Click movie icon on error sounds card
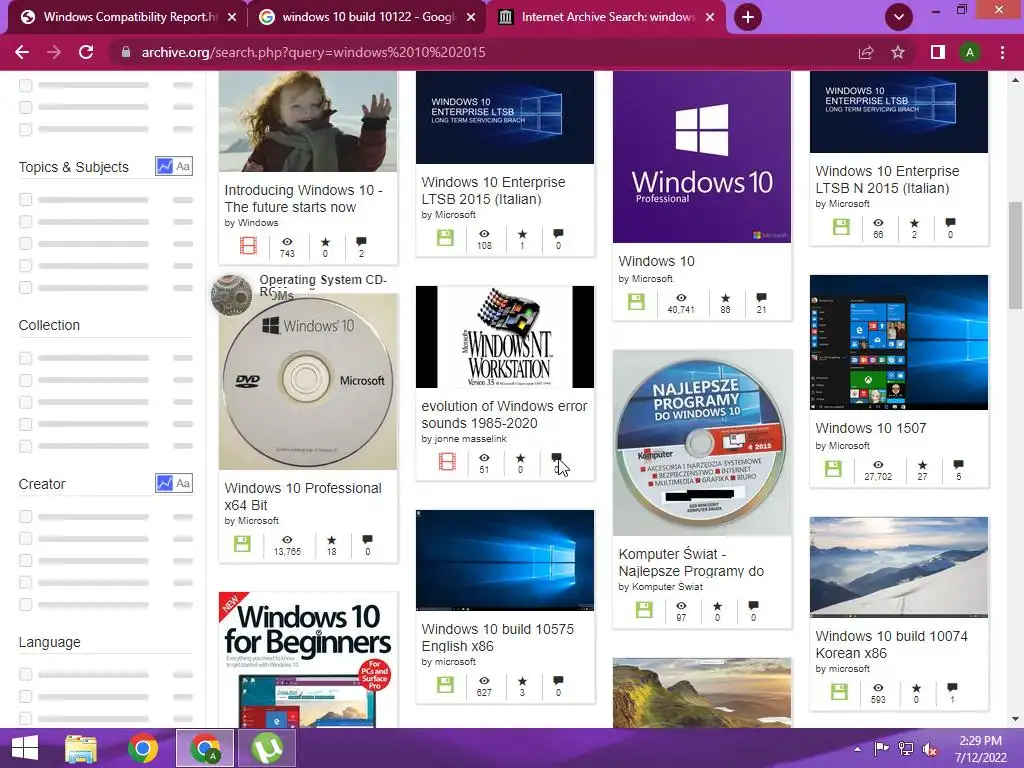 (x=447, y=462)
